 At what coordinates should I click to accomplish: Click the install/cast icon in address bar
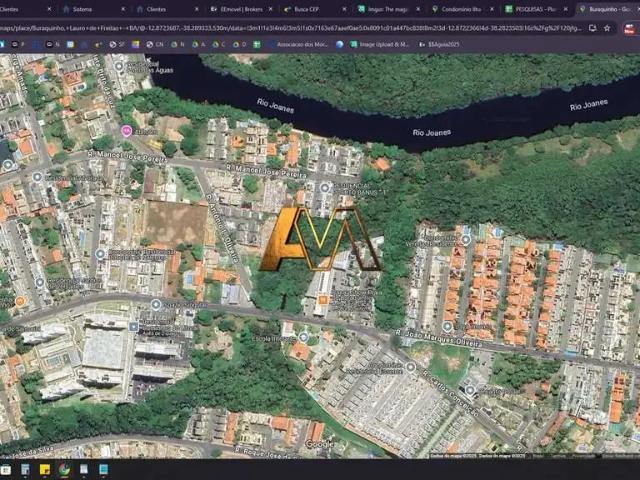[x=593, y=28]
